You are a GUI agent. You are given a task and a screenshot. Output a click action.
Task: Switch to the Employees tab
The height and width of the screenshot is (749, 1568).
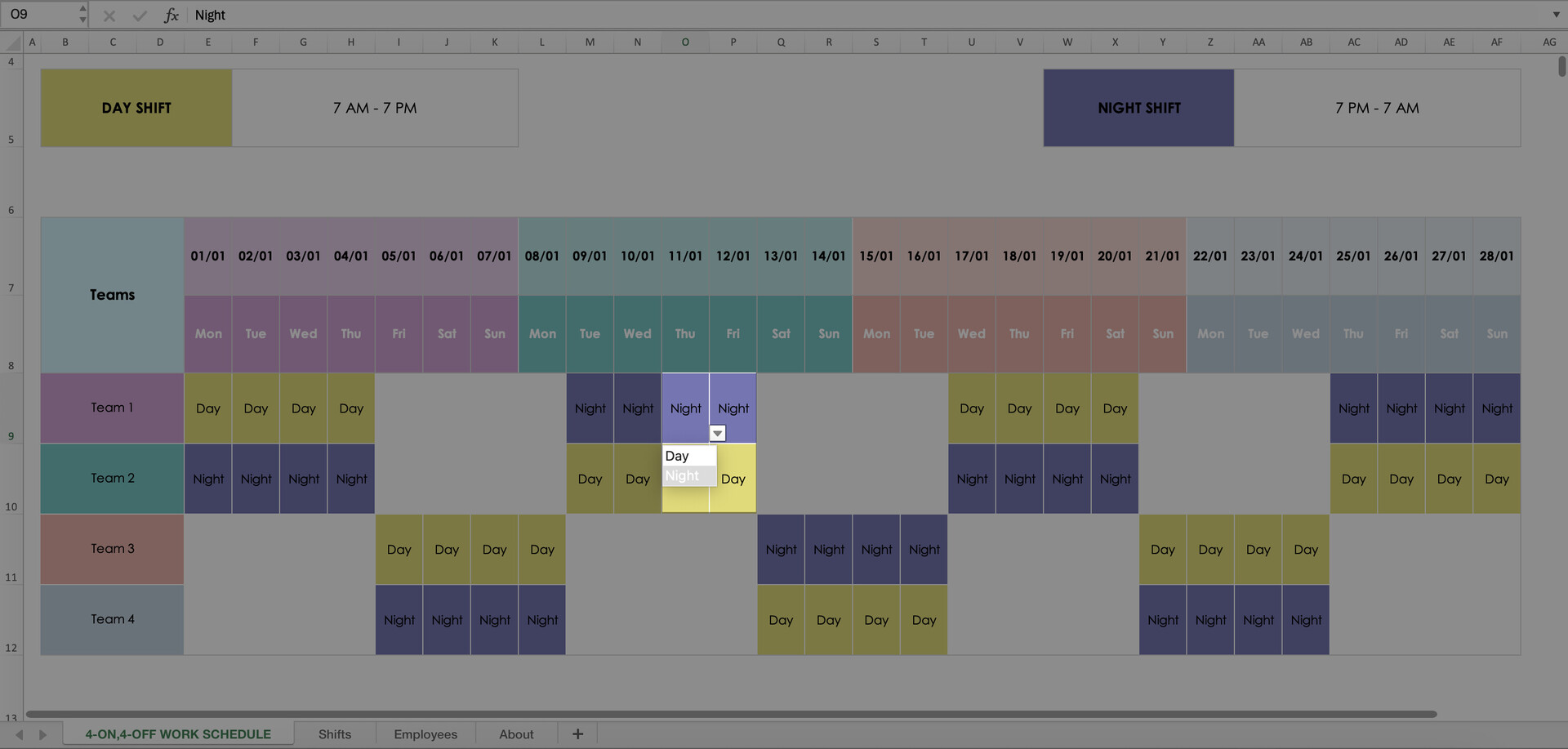425,733
